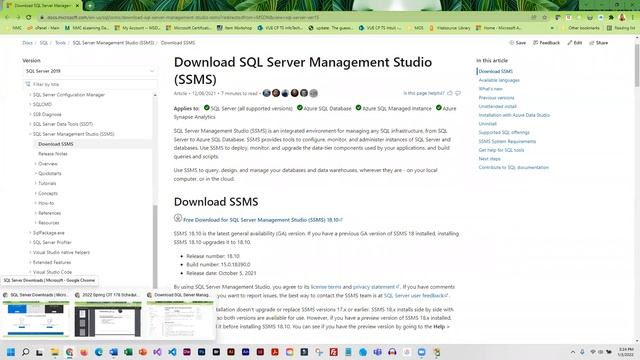Save the article with Save button
The width and height of the screenshot is (640, 360).
(x=518, y=43)
